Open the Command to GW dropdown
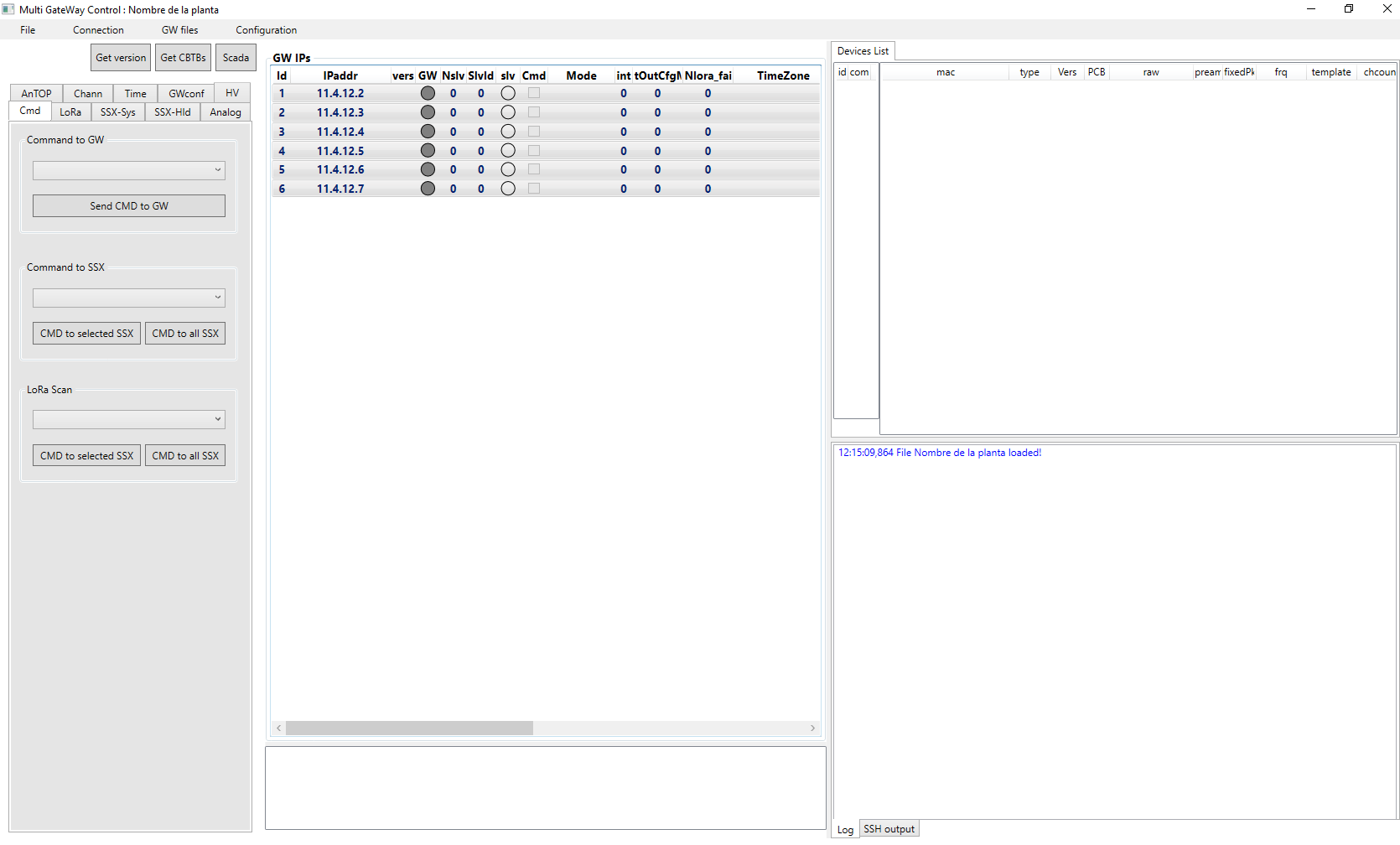1400x845 pixels. [x=128, y=170]
